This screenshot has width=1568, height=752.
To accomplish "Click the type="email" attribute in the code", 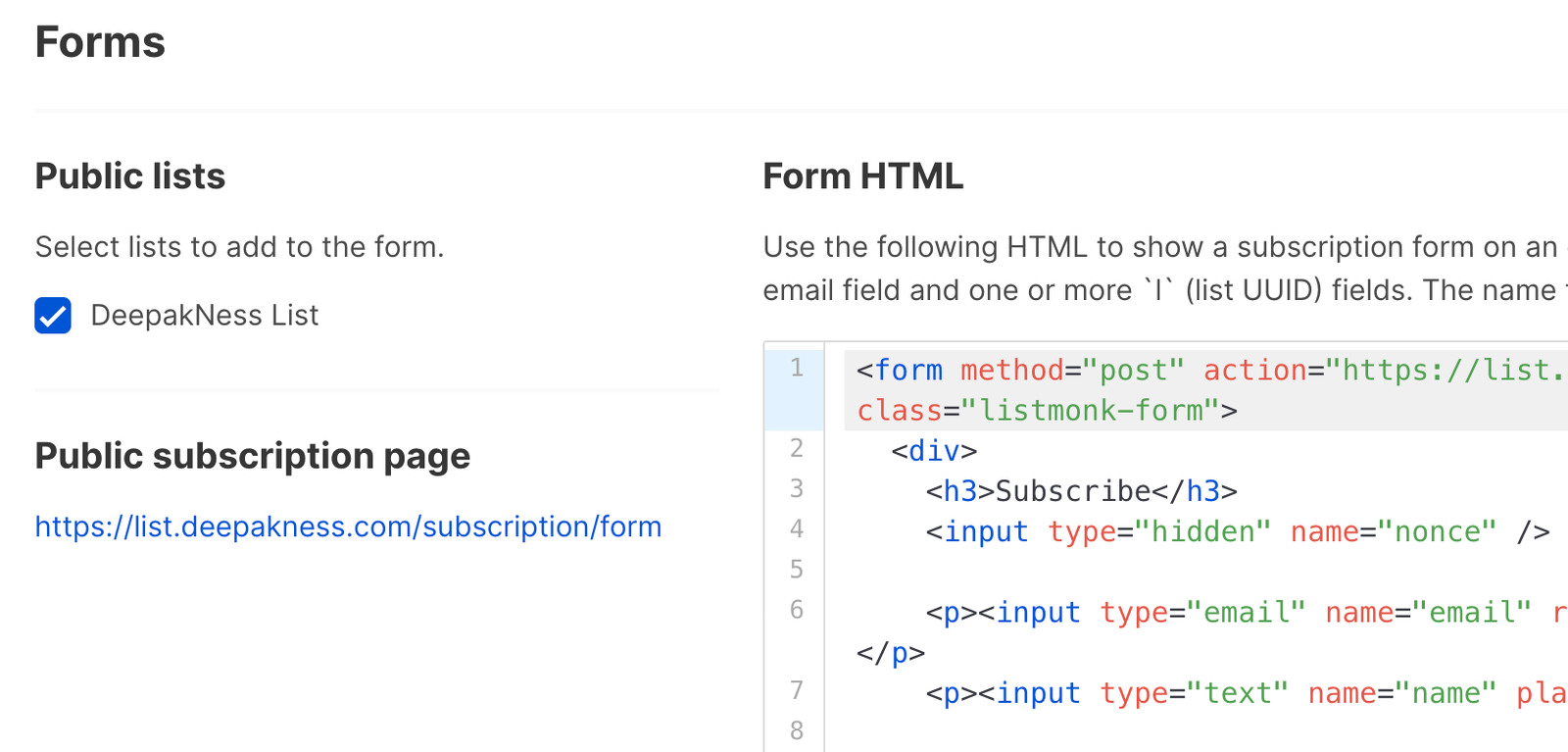I will click(x=1202, y=613).
